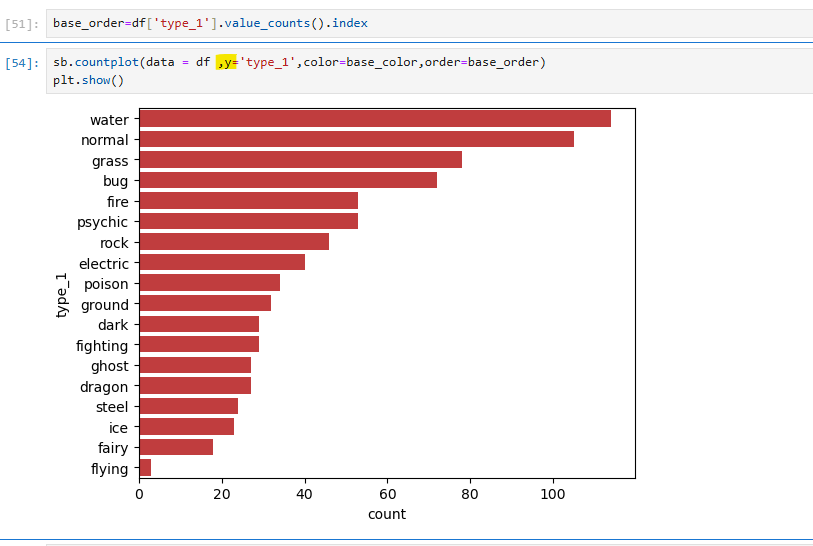
Task: Click the 'ground' bar in chart
Action: (205, 303)
